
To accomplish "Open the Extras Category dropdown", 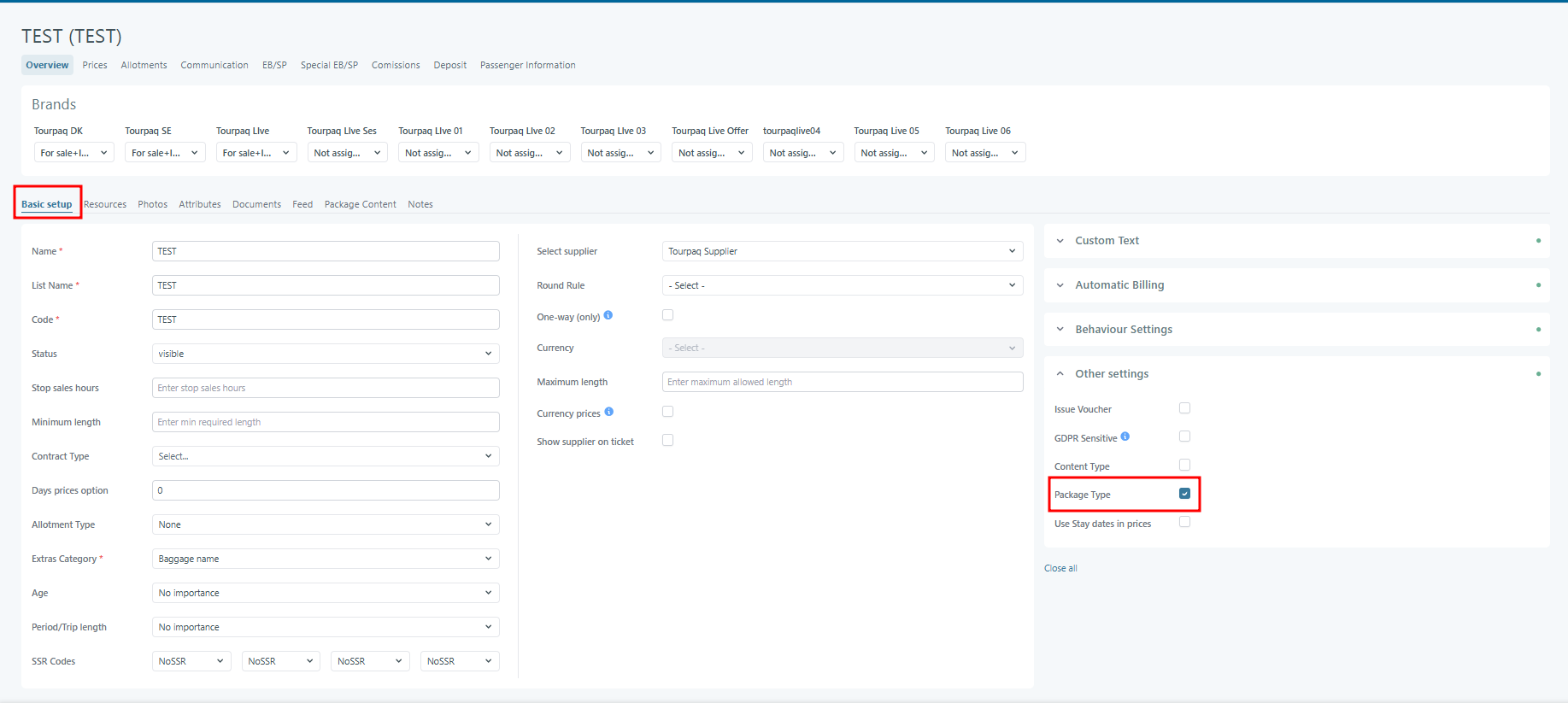I will [326, 559].
